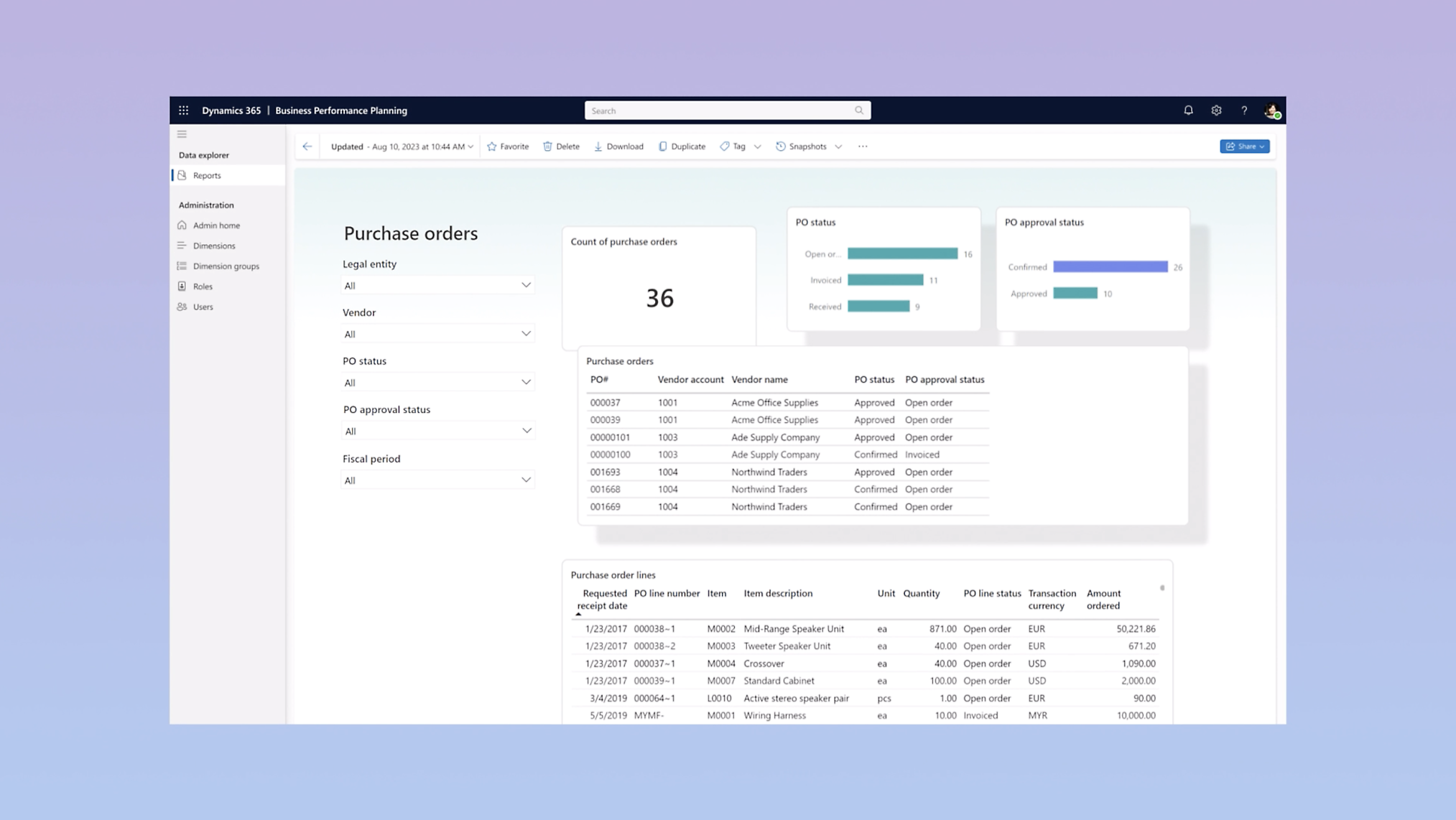Open the Reports section

[207, 175]
